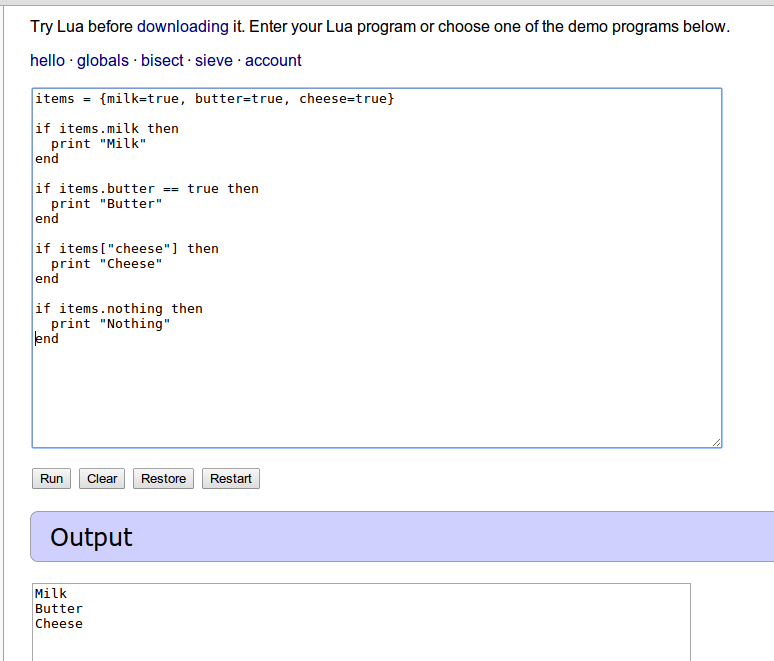The image size is (774, 661).
Task: Click inside the output text box
Action: [x=361, y=622]
